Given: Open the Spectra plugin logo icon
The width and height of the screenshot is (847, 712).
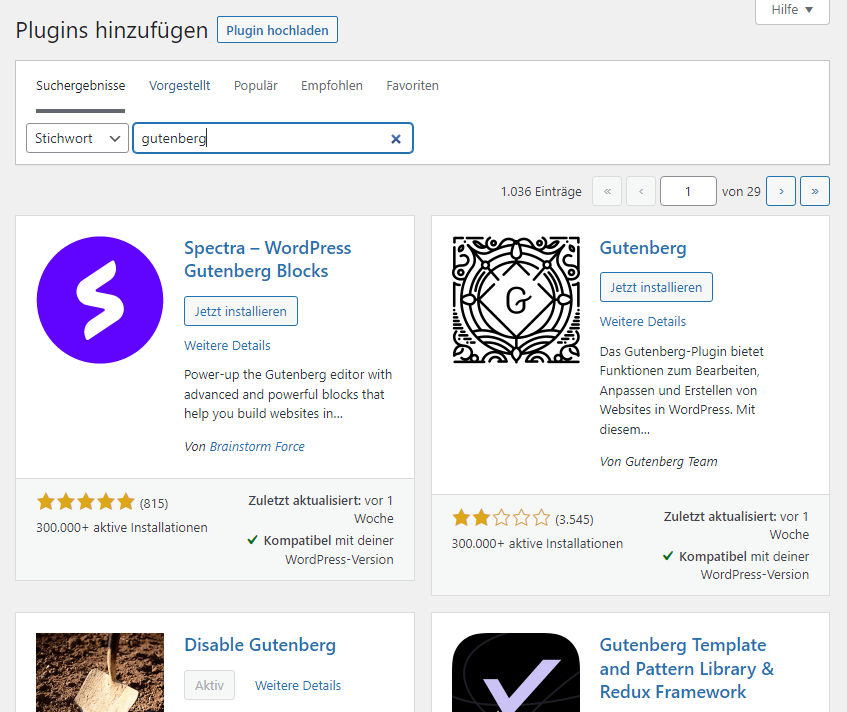Looking at the screenshot, I should click(100, 300).
